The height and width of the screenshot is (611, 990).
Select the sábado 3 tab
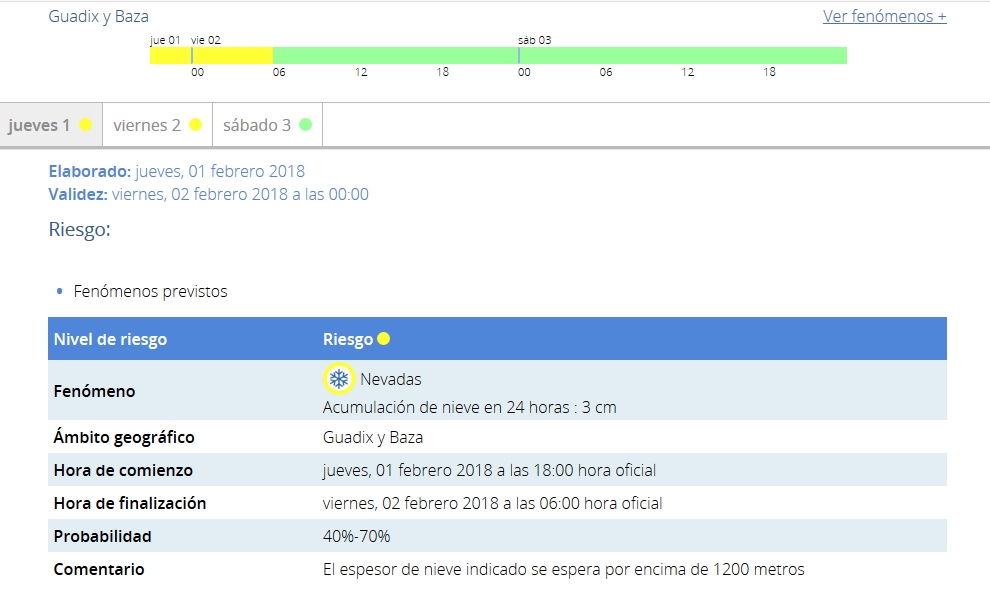[257, 126]
